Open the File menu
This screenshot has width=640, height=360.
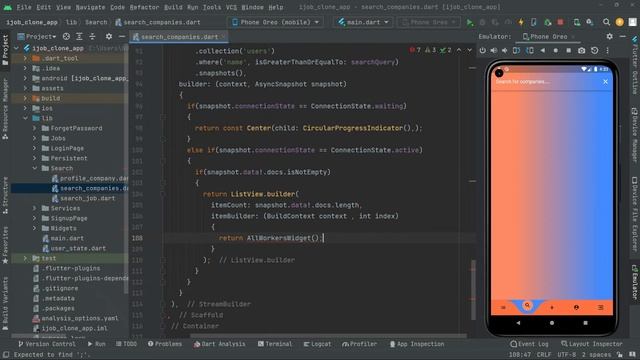24,7
